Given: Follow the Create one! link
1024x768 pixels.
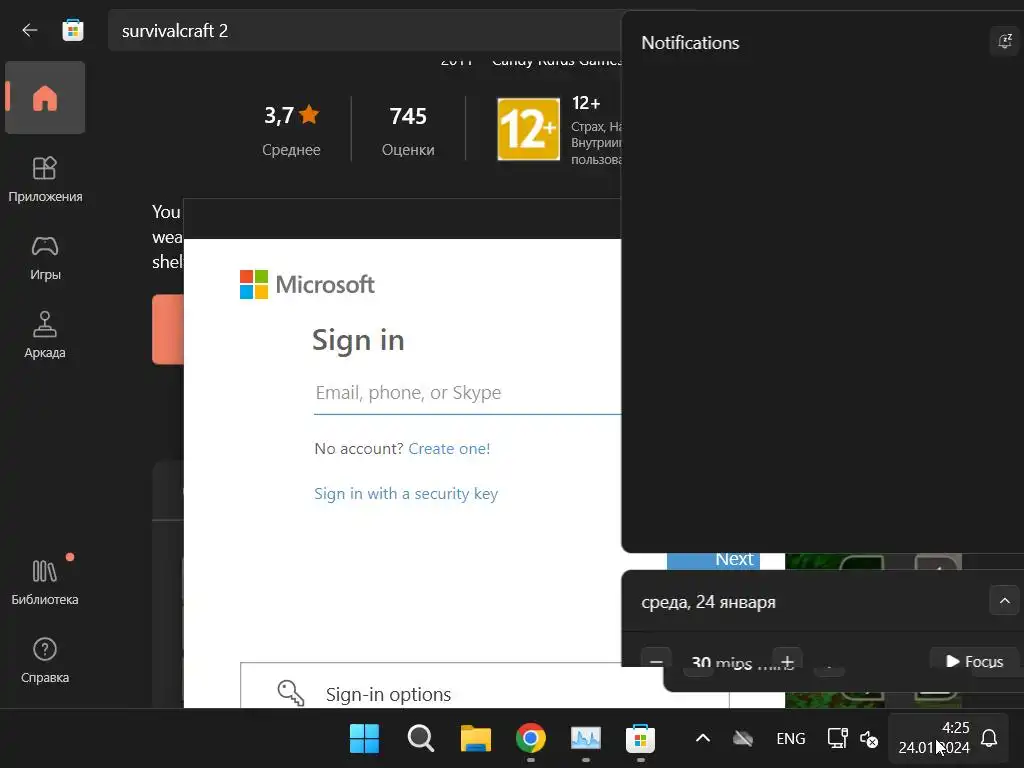Looking at the screenshot, I should [x=449, y=449].
